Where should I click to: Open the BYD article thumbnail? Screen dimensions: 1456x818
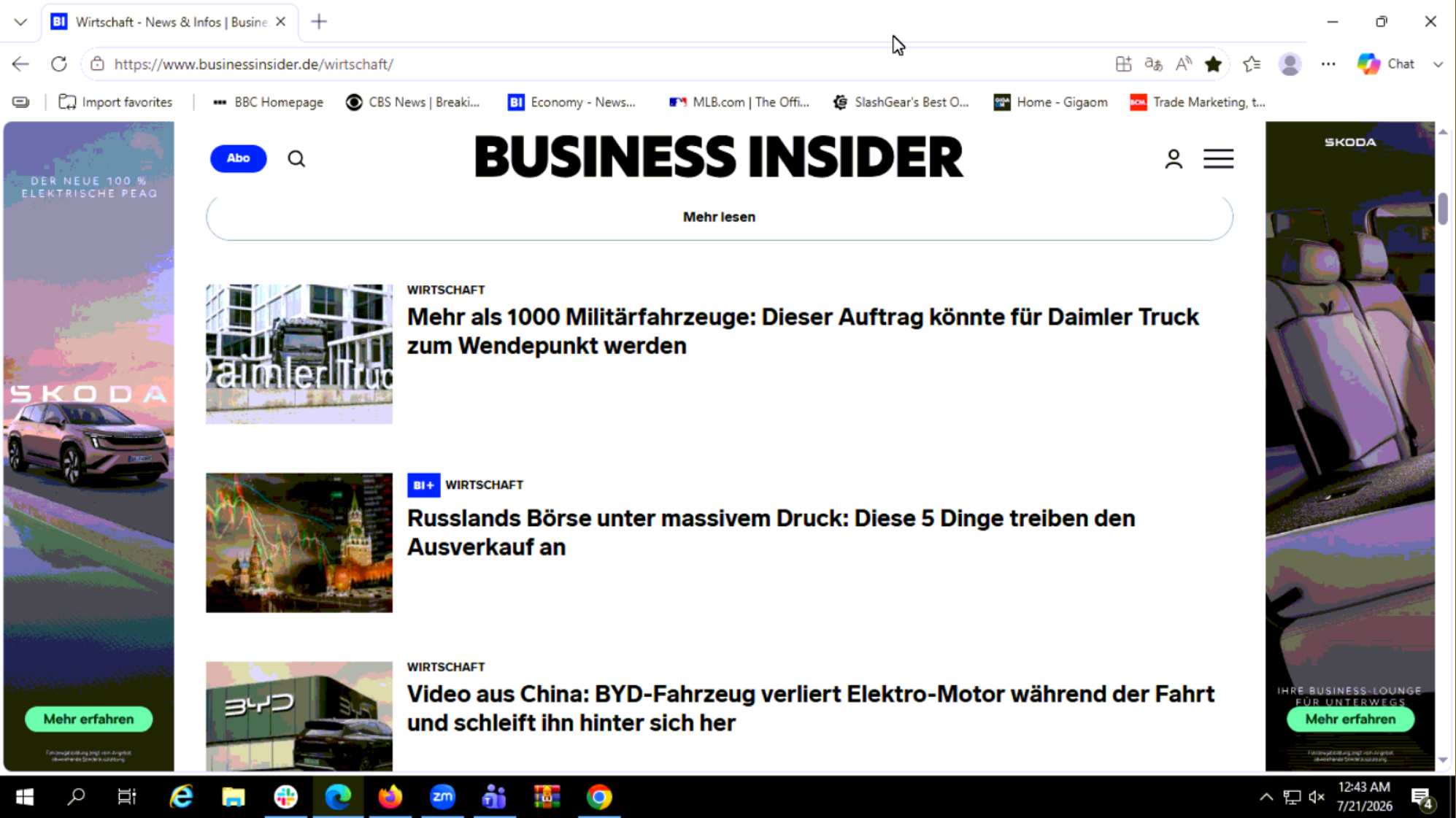click(x=299, y=717)
